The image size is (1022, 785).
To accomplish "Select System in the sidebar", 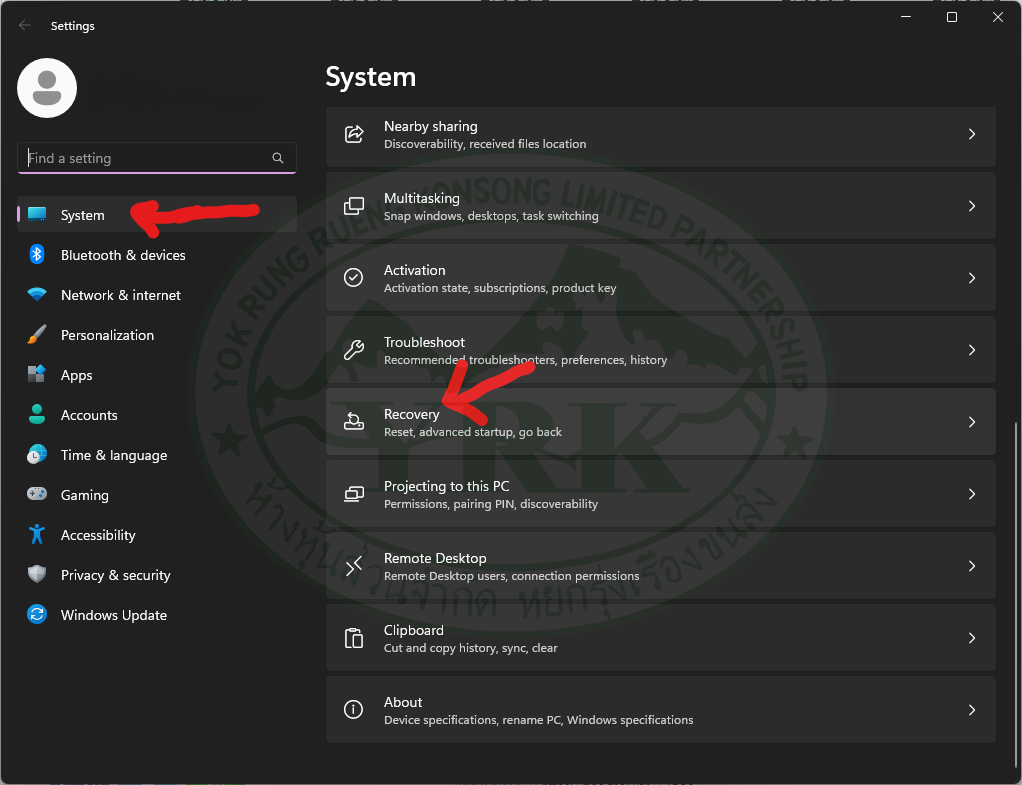I will pos(157,215).
